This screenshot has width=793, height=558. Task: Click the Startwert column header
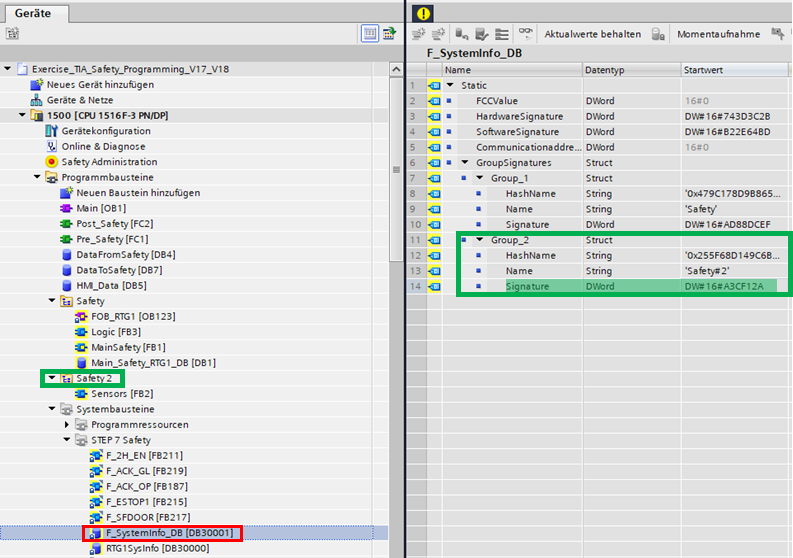[735, 70]
